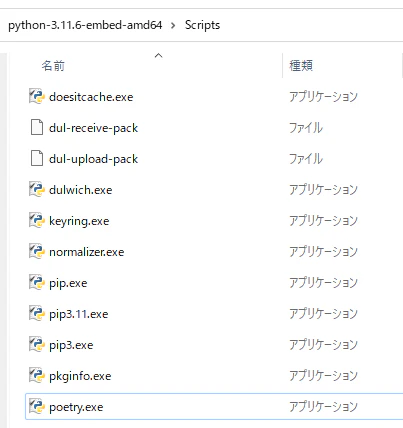
Task: Click the type cell of dulwich.exe
Action: (x=323, y=190)
